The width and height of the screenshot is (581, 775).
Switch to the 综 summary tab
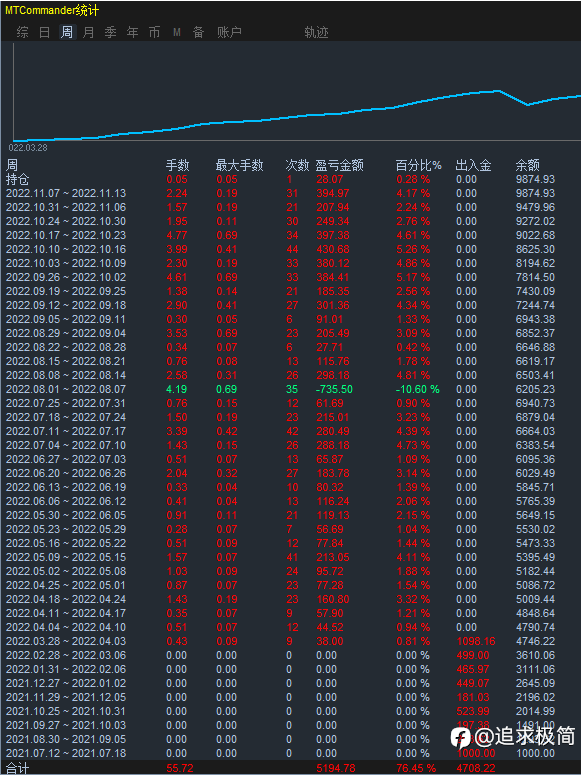tap(22, 32)
